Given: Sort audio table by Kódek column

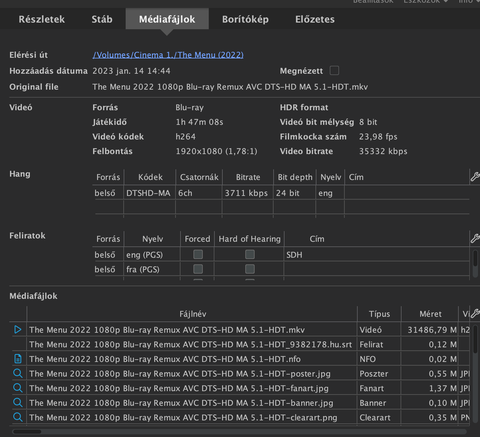Looking at the screenshot, I should tap(150, 177).
